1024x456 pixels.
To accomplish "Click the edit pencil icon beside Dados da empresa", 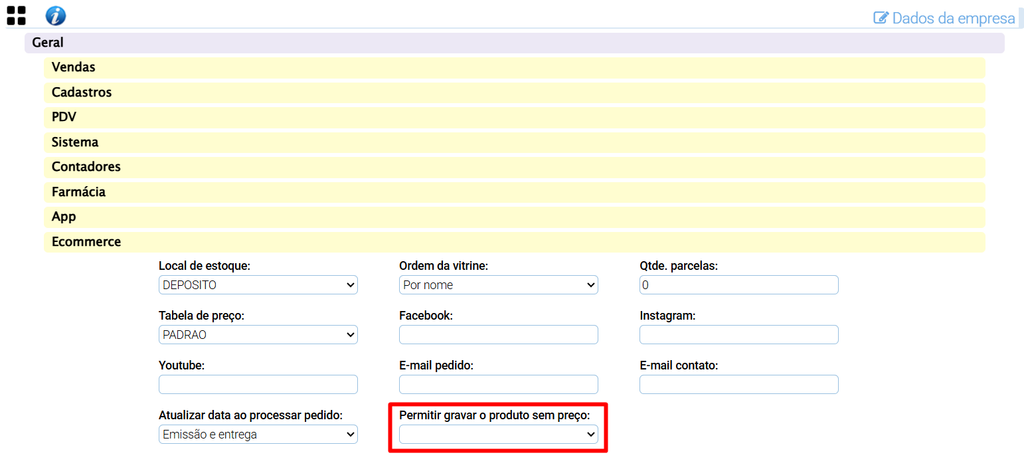I will [881, 18].
